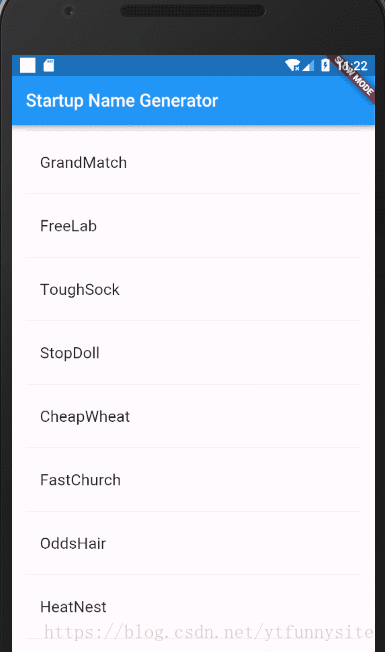Tap the cellular signal icon

coord(308,65)
